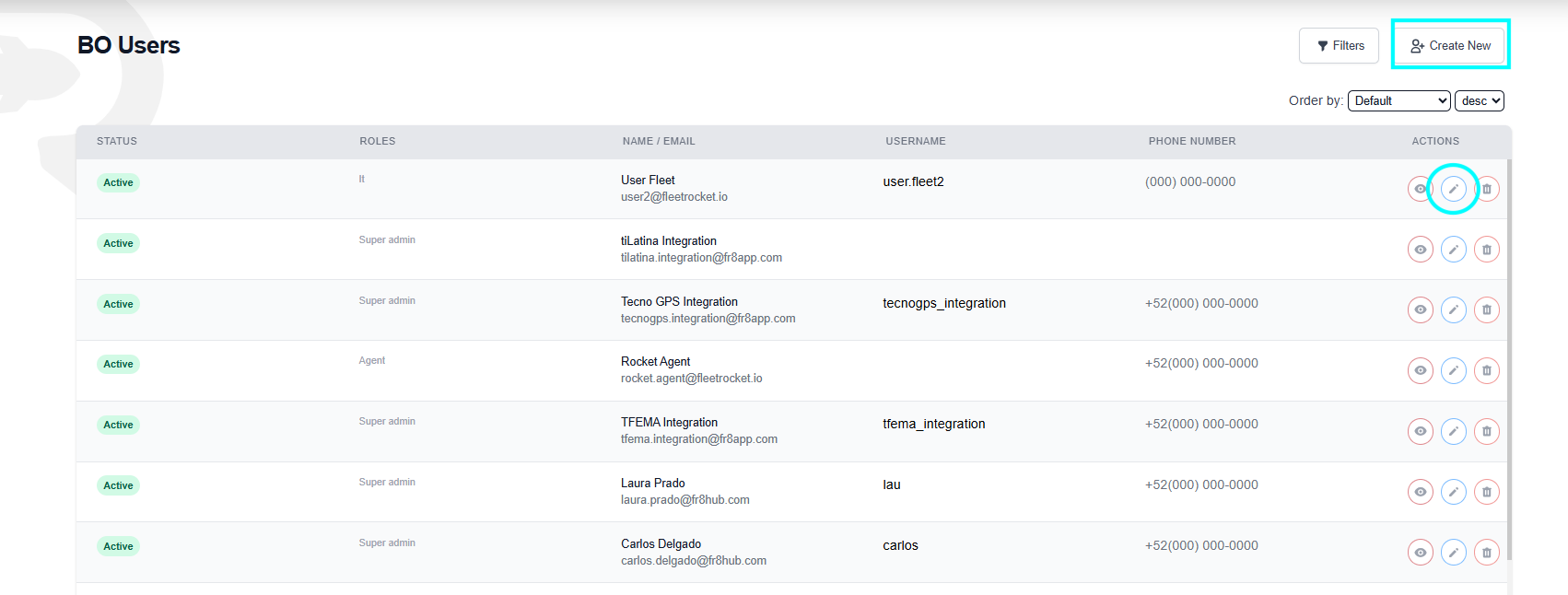The height and width of the screenshot is (595, 1568).
Task: Click email carlos.delgado@fr8hub.com
Action: tap(694, 560)
